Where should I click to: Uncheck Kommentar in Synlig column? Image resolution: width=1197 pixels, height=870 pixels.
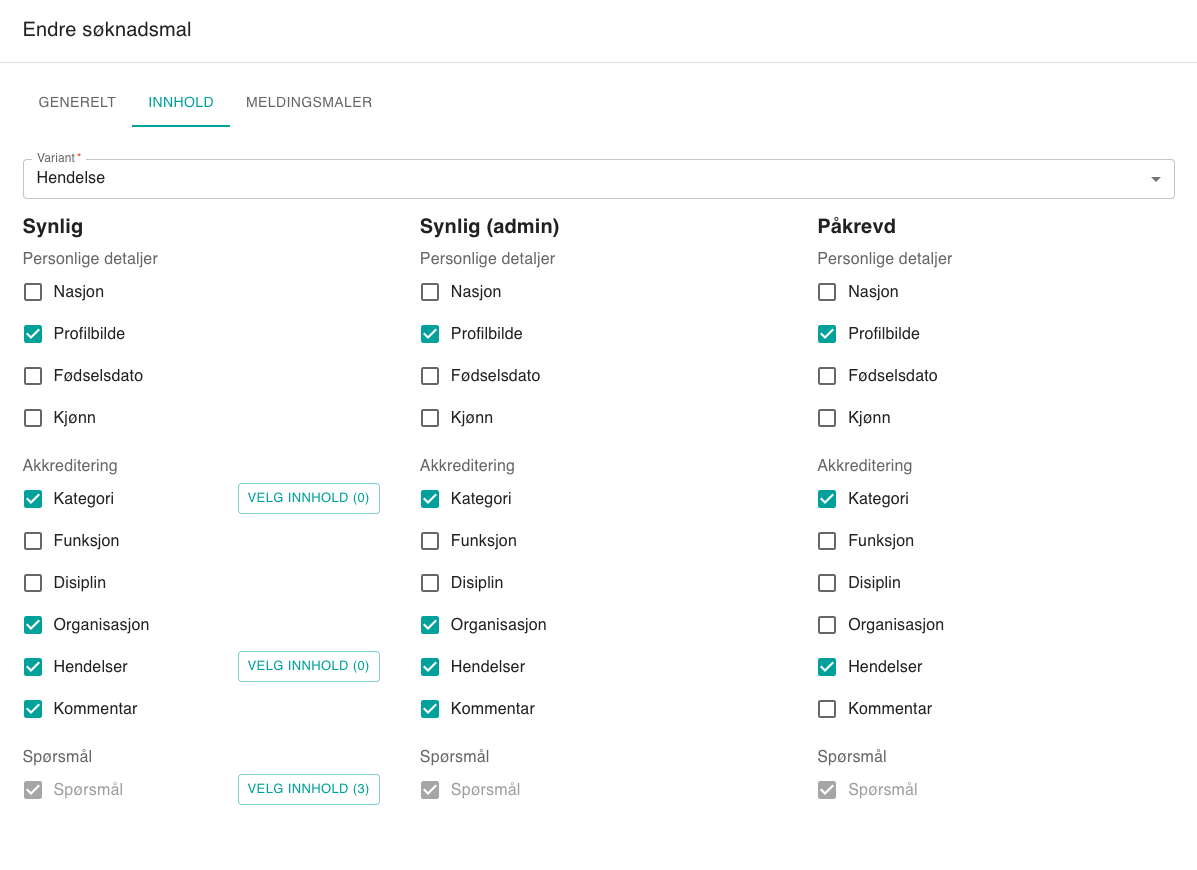click(33, 709)
